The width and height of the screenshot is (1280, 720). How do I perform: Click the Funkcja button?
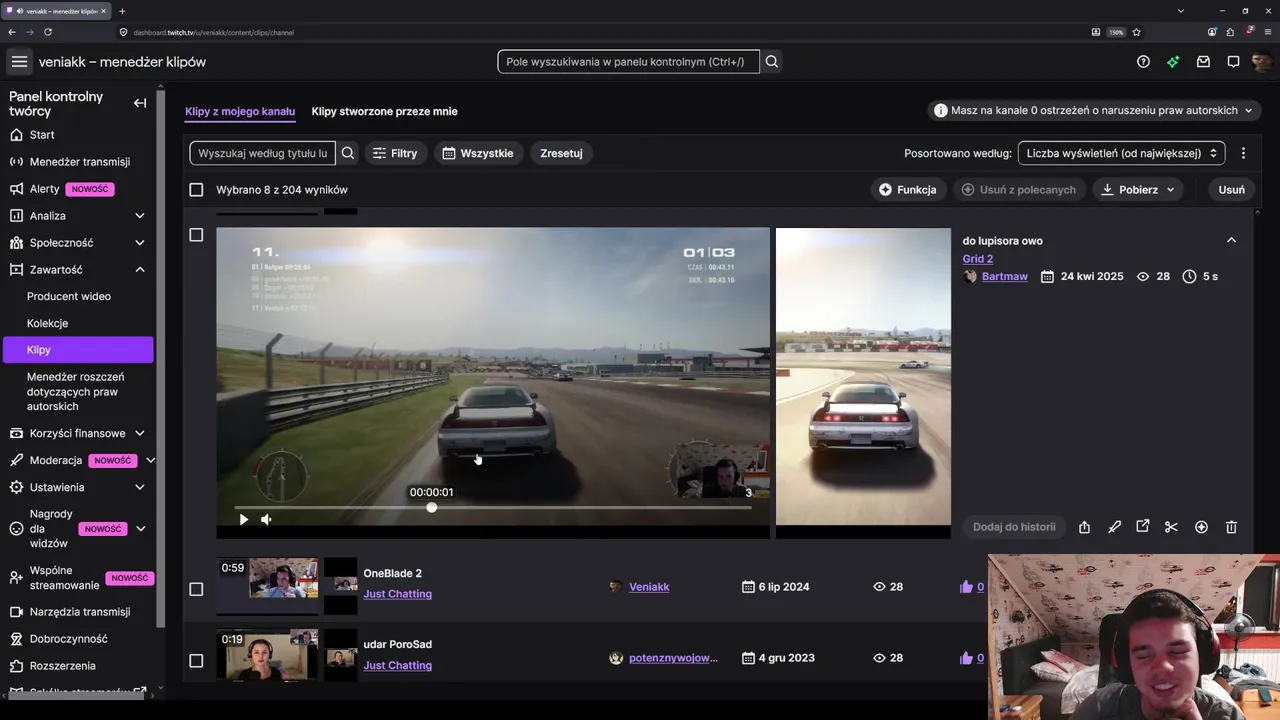point(908,190)
